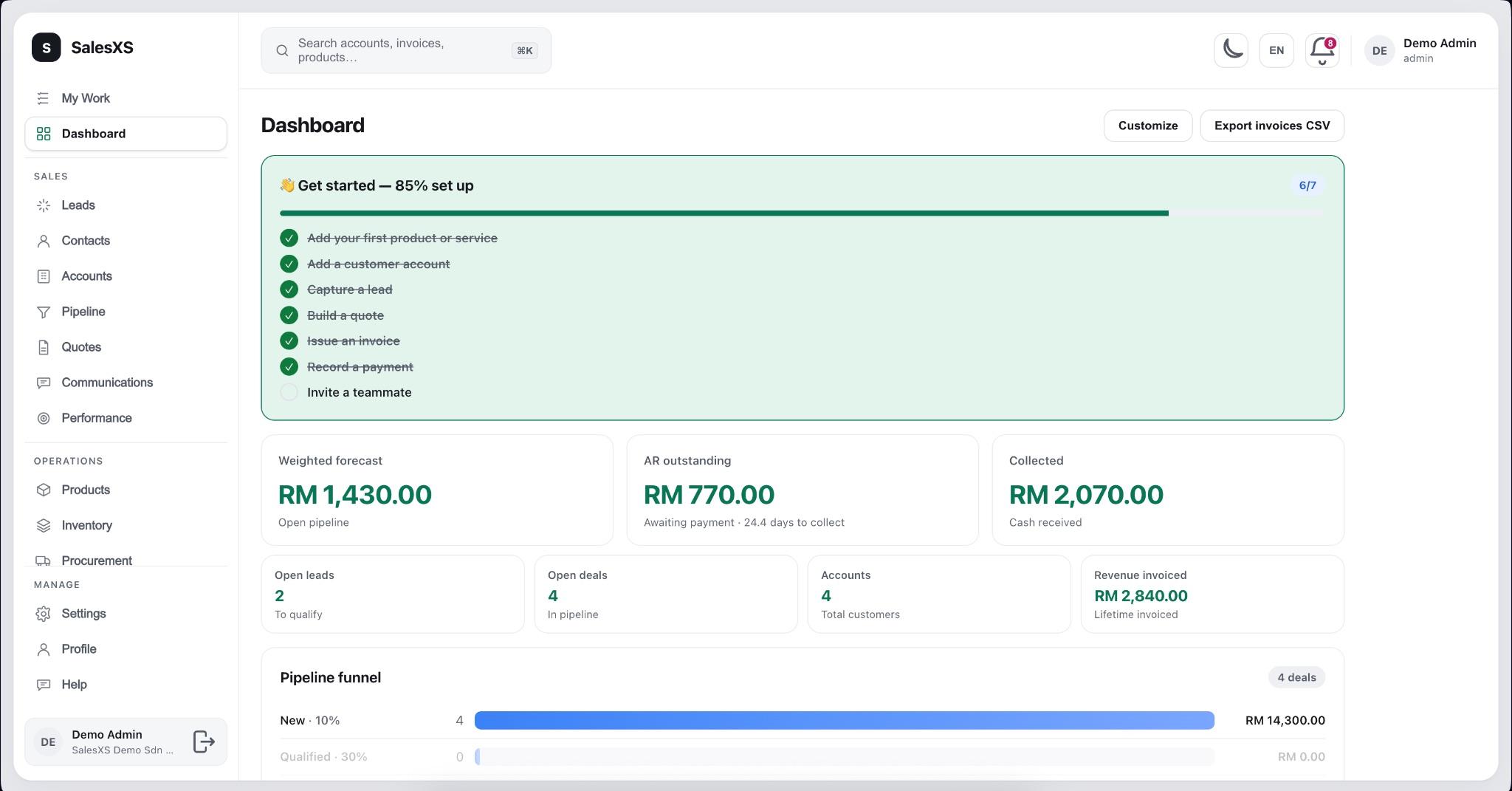
Task: Open My Work list icon
Action: tap(44, 98)
